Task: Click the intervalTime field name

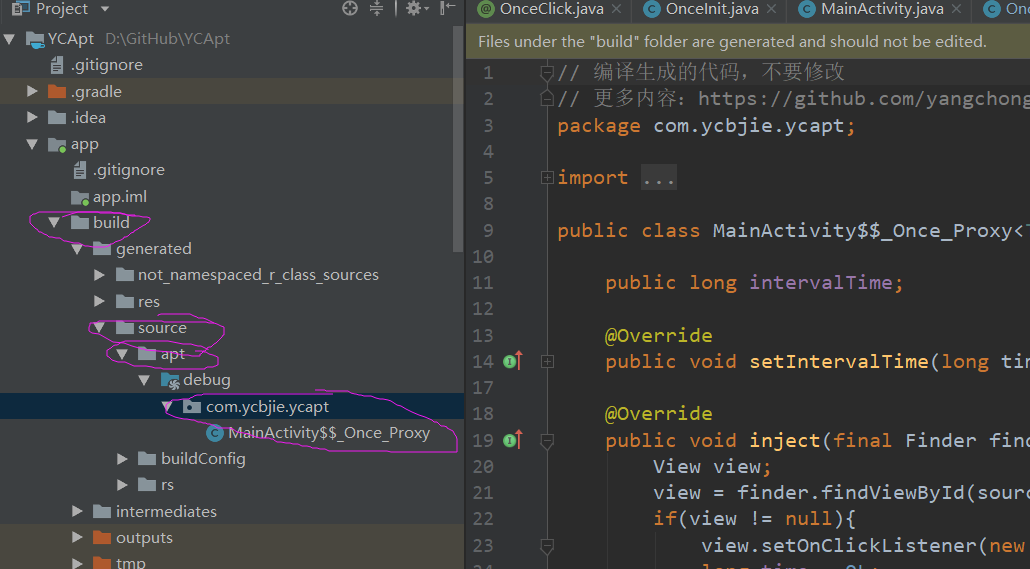Action: coord(820,283)
